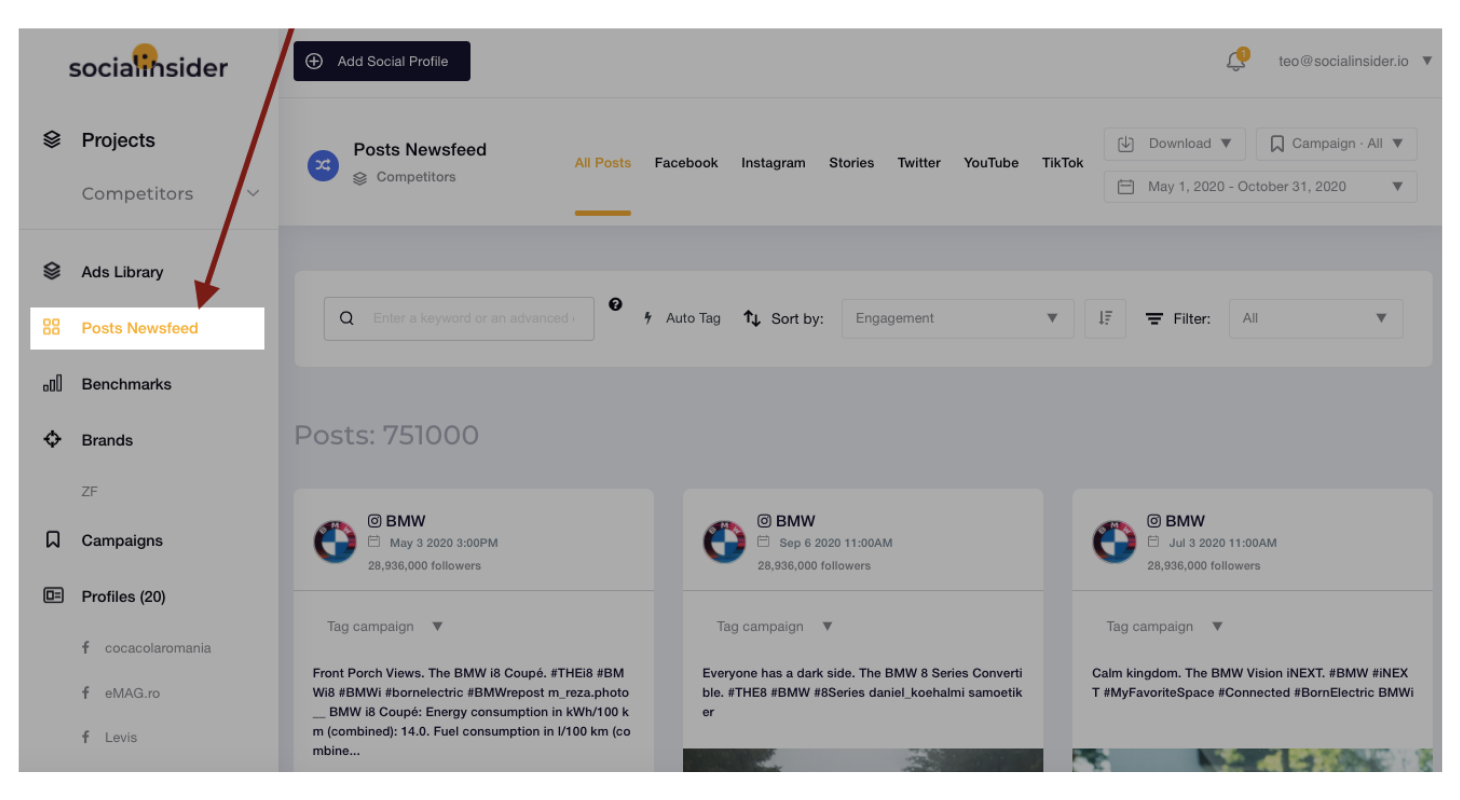The image size is (1460, 800).
Task: Switch to the Facebook tab
Action: tap(686, 163)
